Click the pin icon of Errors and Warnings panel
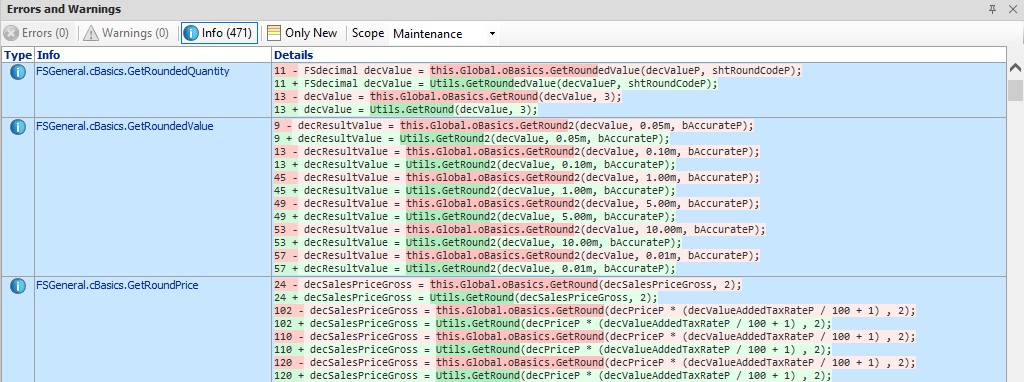The width and height of the screenshot is (1024, 382). click(993, 9)
